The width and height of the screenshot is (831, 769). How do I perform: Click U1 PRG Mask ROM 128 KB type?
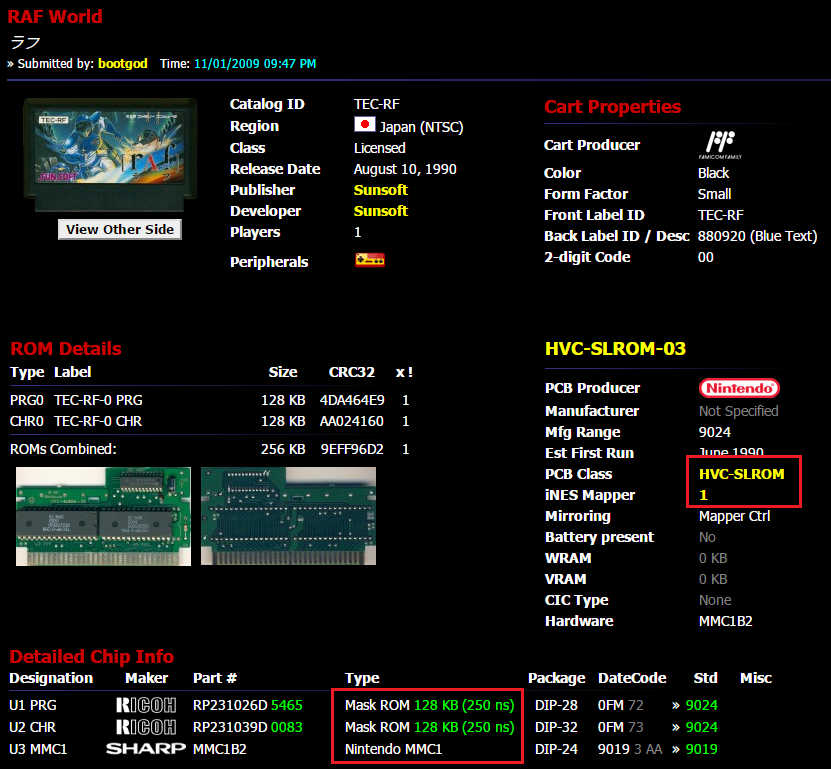[x=430, y=705]
